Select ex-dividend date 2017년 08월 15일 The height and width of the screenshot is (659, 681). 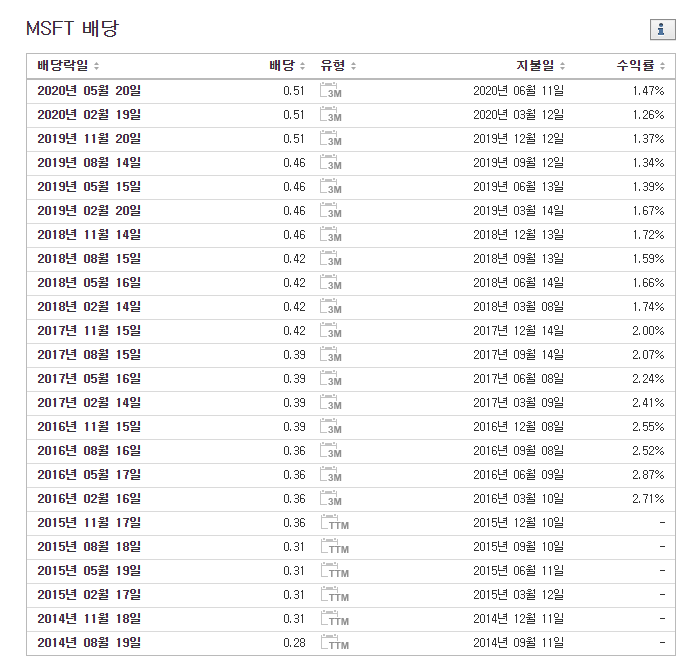coord(89,354)
